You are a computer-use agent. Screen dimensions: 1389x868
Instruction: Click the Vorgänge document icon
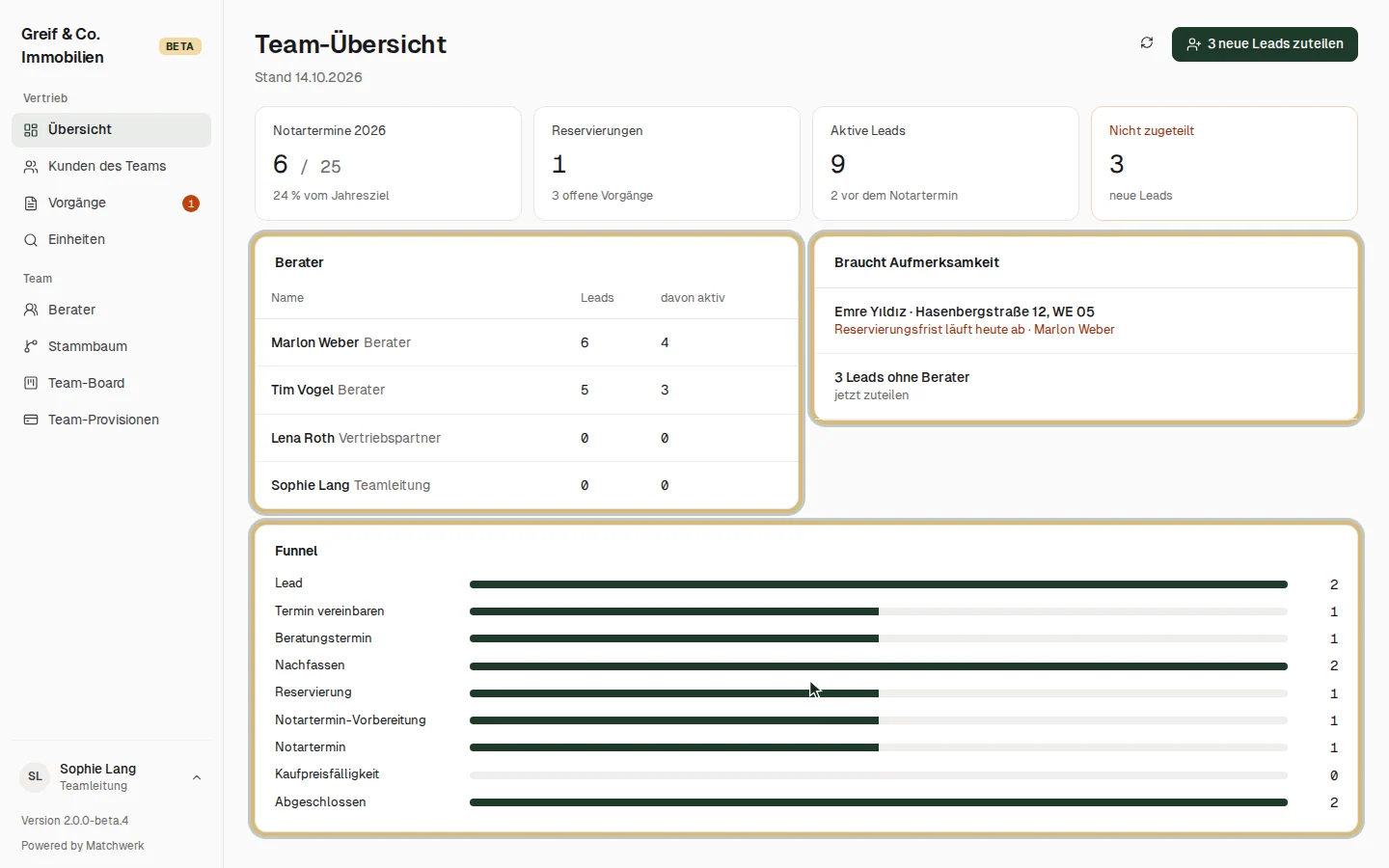31,203
